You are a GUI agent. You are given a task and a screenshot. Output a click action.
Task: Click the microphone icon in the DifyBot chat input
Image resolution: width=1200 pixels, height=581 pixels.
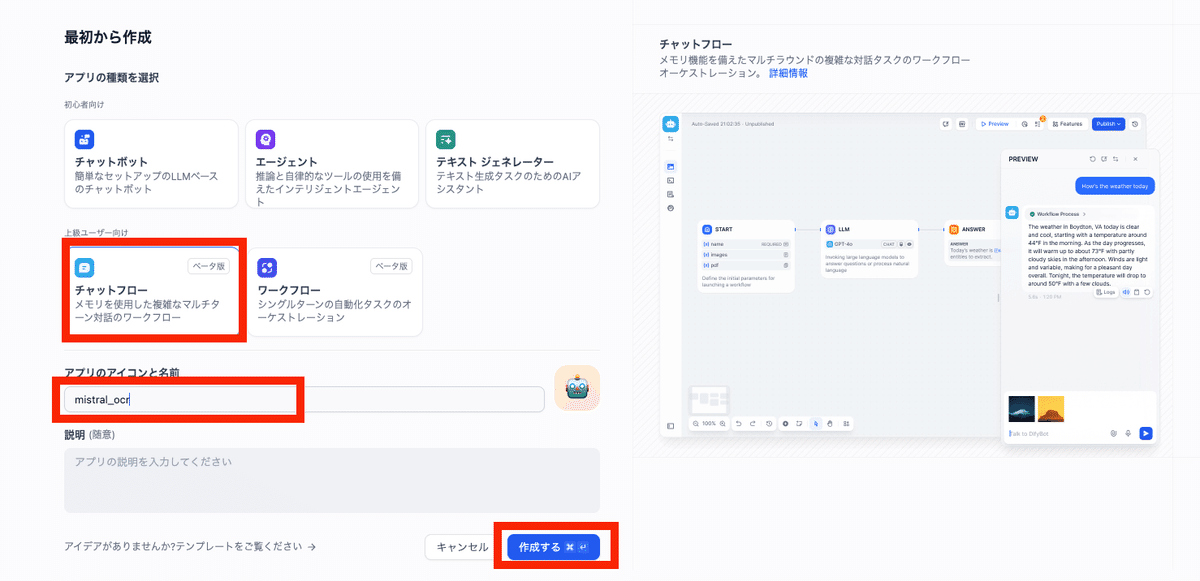point(1128,433)
